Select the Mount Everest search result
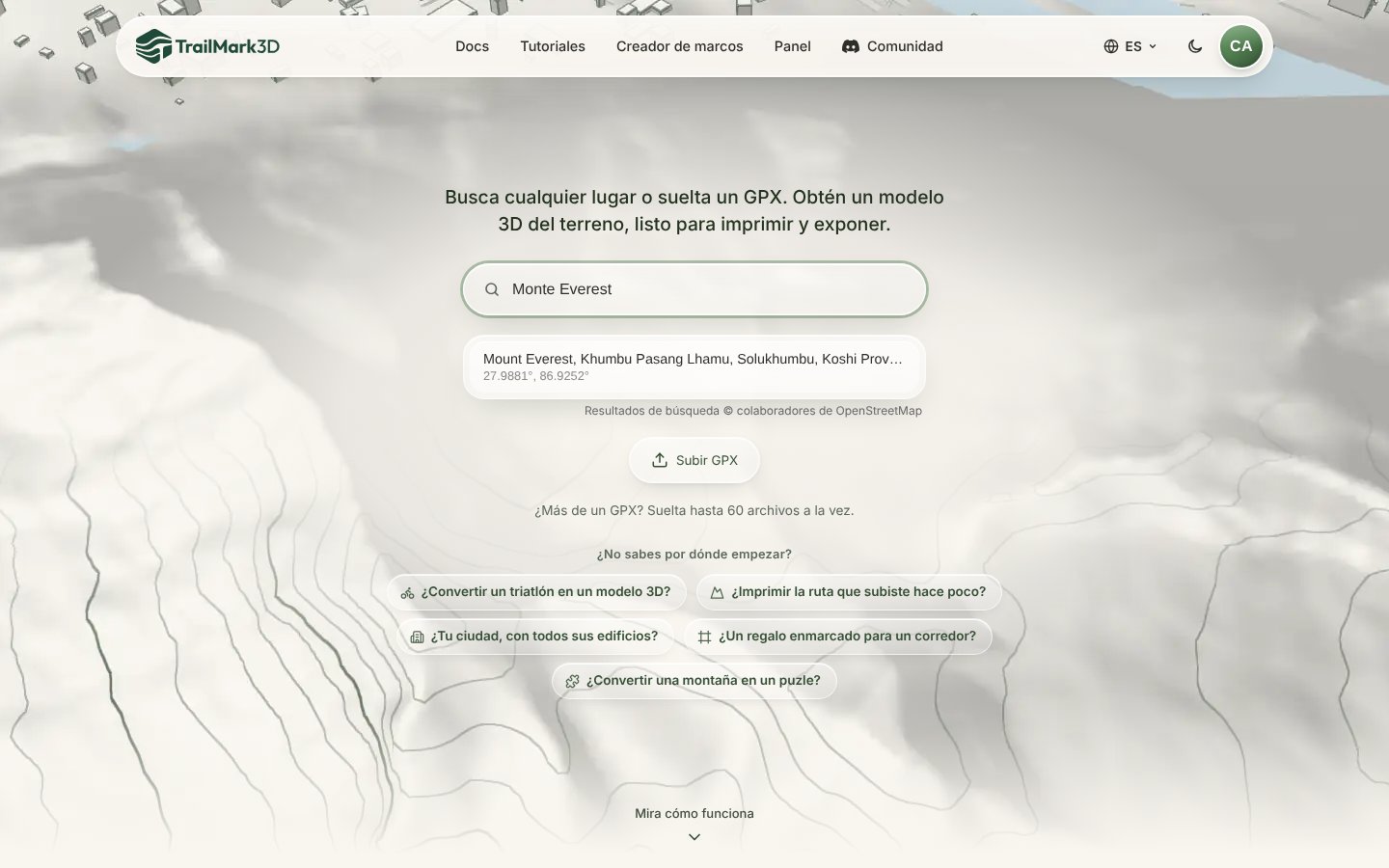 (x=694, y=366)
